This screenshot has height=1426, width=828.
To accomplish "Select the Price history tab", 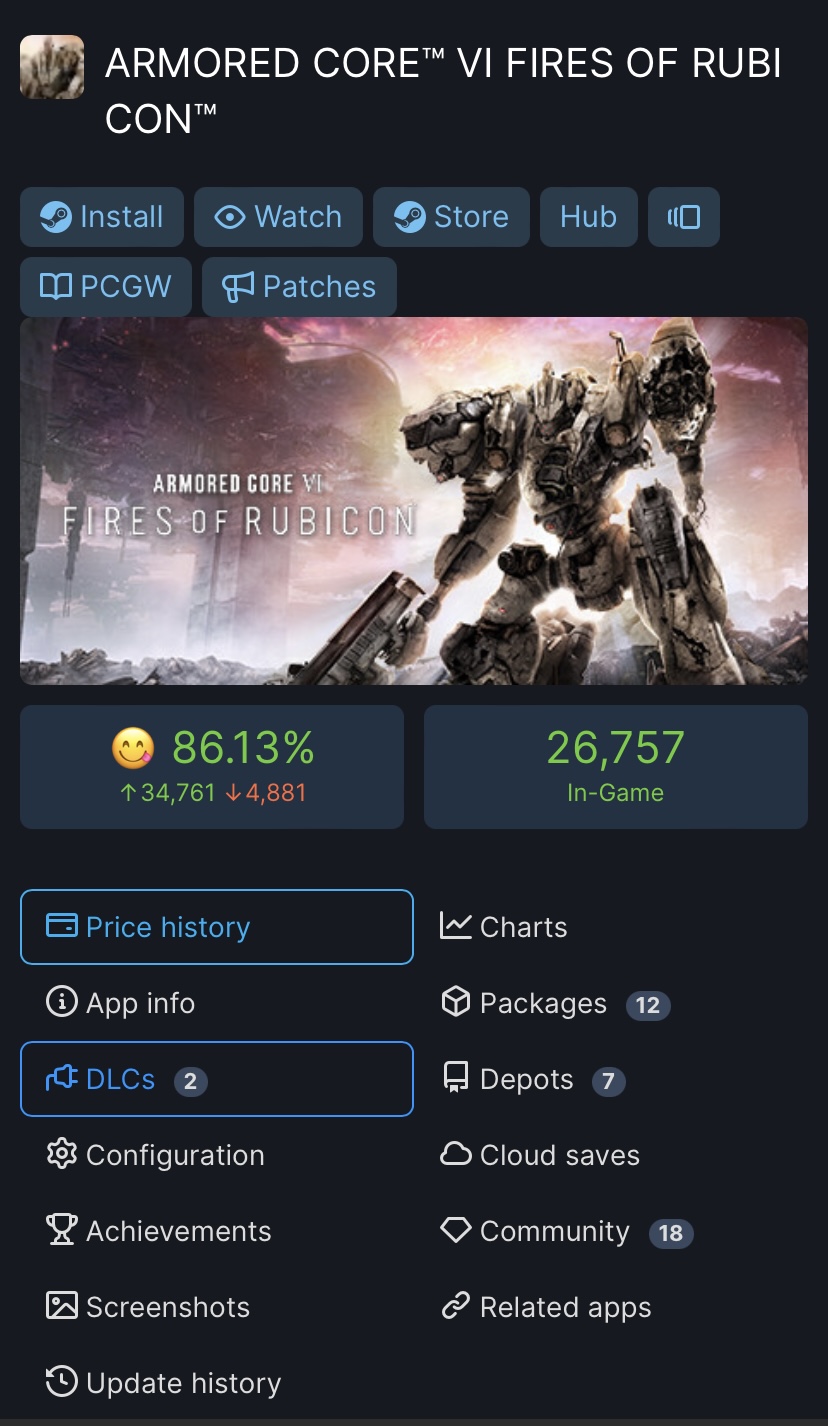I will [x=217, y=927].
